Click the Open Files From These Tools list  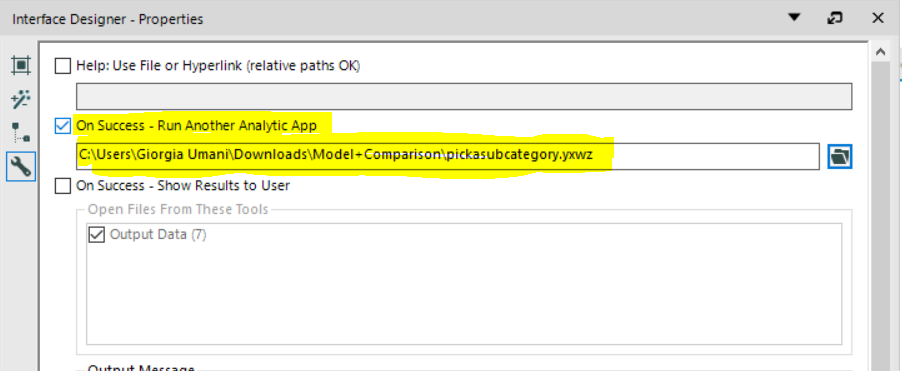point(464,284)
